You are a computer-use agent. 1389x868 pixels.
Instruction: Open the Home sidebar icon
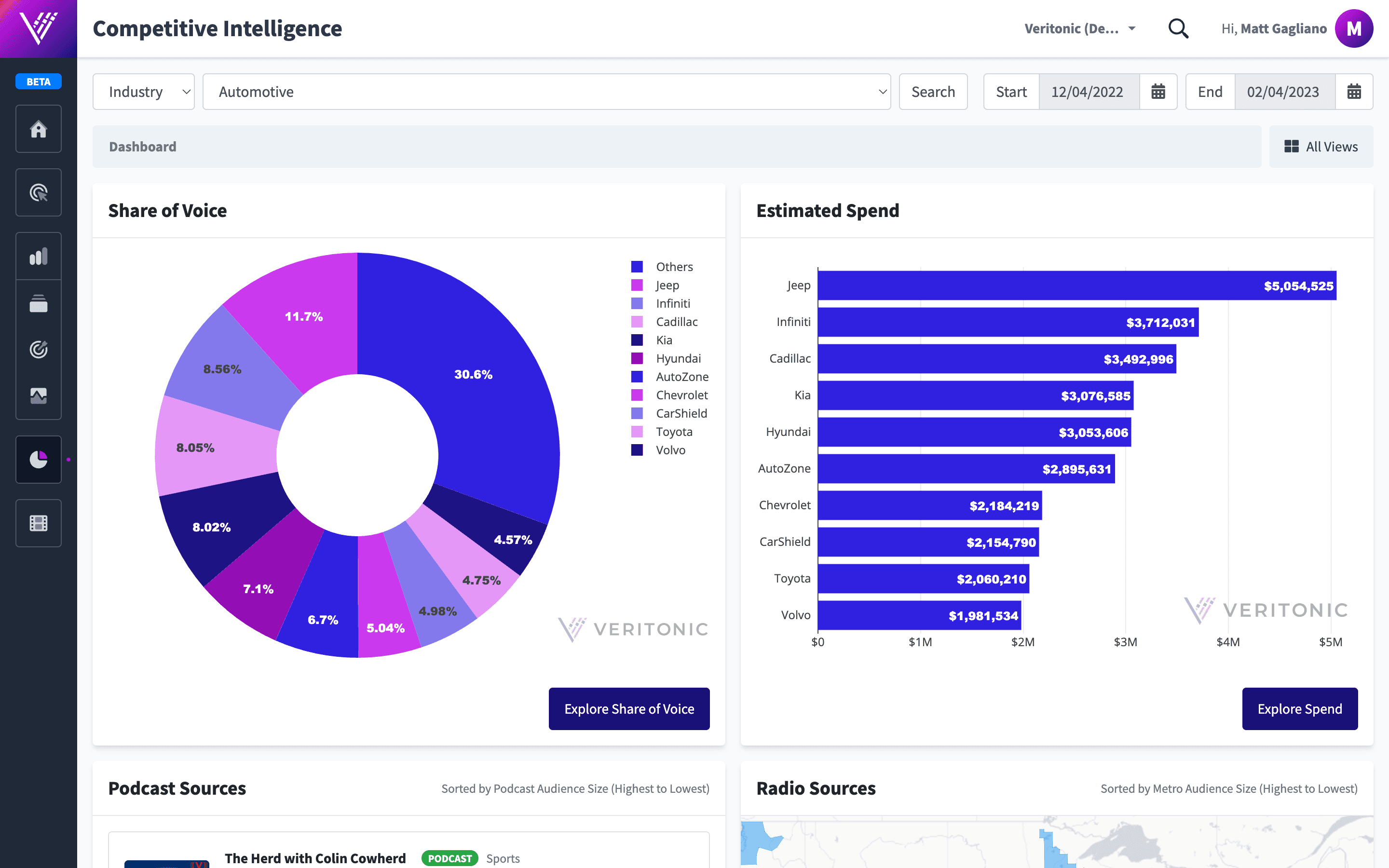(39, 129)
